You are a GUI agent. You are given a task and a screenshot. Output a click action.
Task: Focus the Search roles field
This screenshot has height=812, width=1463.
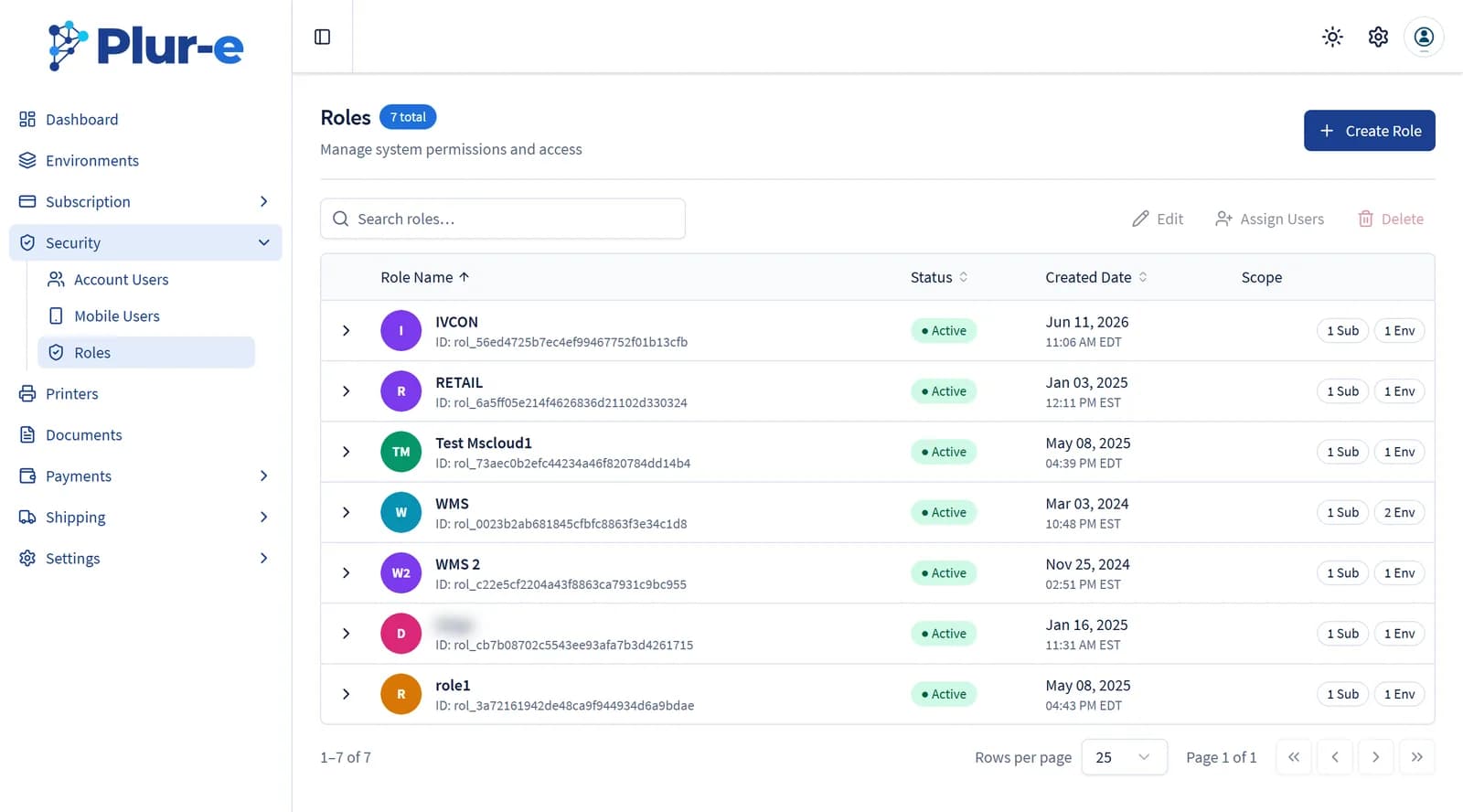(x=502, y=219)
